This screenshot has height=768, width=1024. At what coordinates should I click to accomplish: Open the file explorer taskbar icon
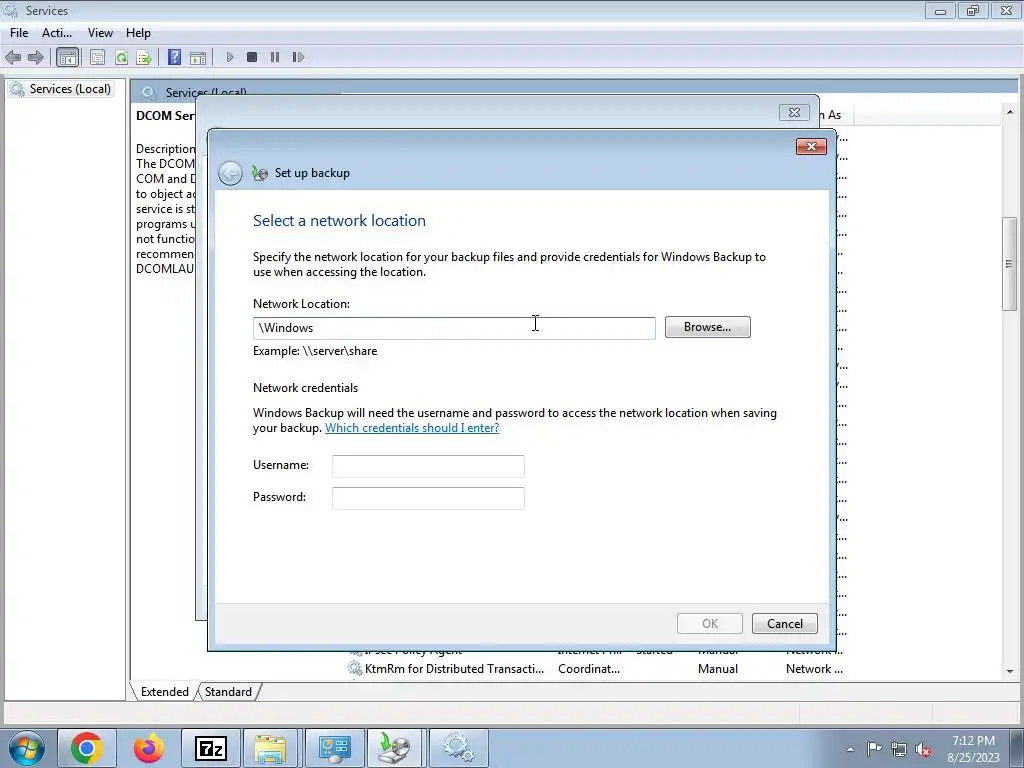271,748
